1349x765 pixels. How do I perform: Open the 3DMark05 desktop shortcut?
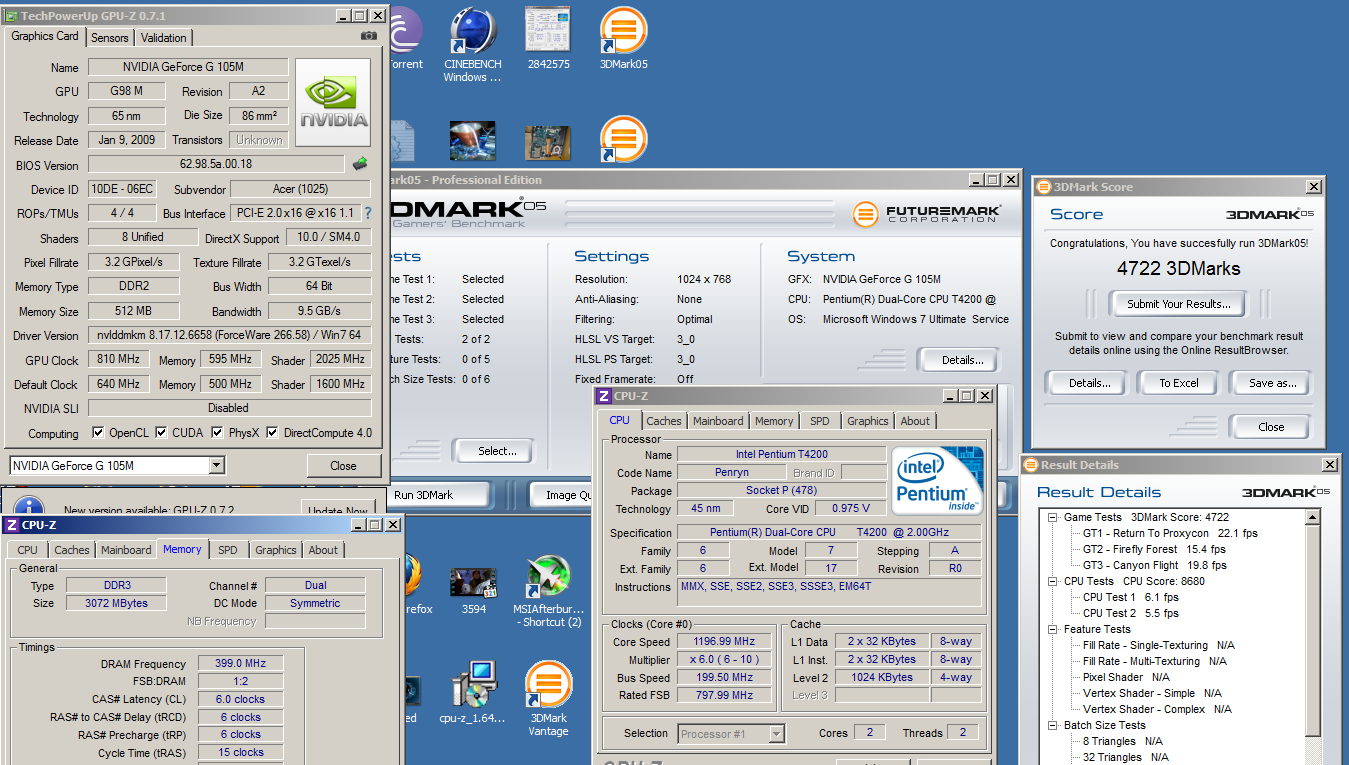[x=623, y=39]
